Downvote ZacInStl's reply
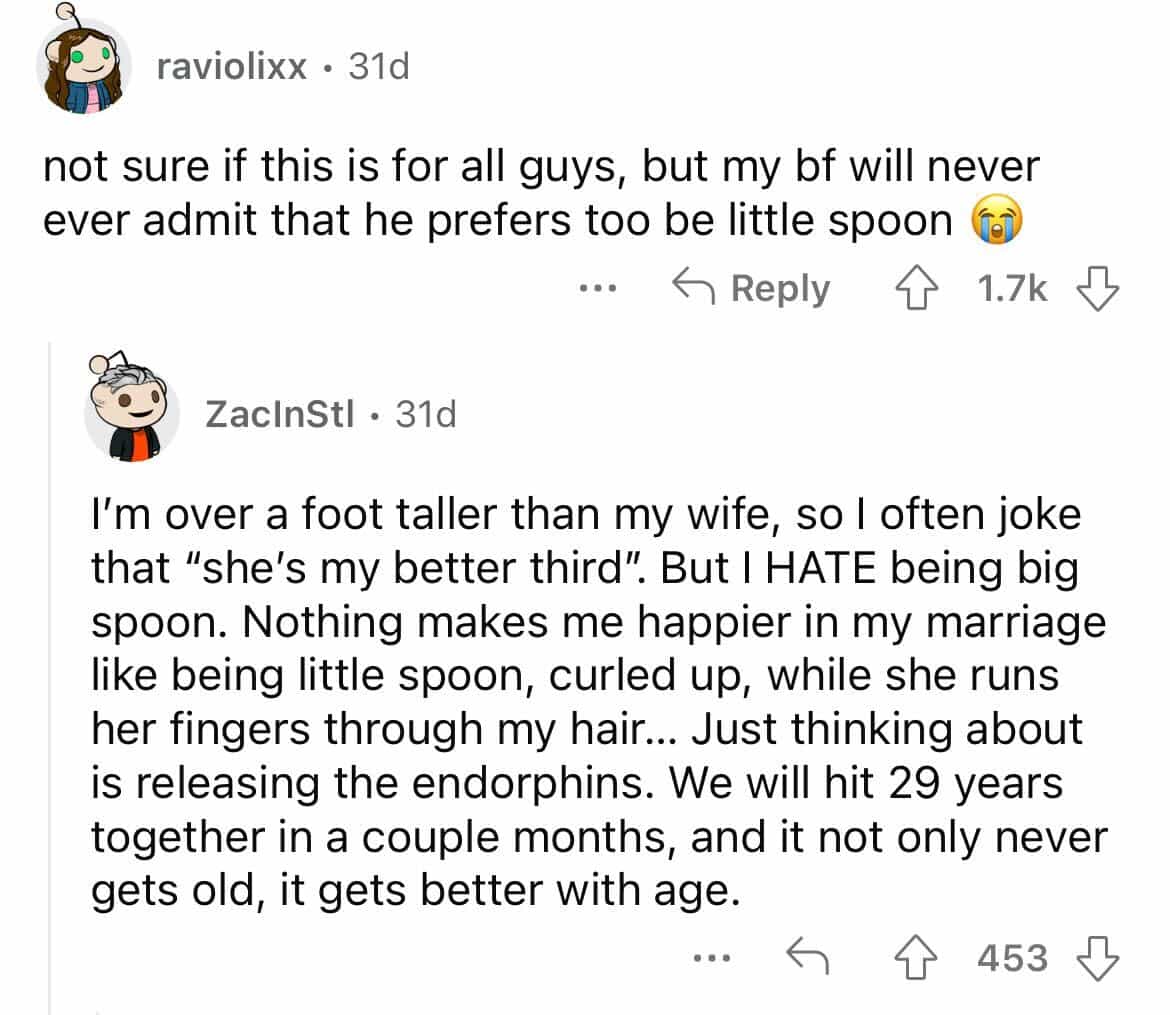Screen dimensions: 1170x1015 (x=1096, y=958)
